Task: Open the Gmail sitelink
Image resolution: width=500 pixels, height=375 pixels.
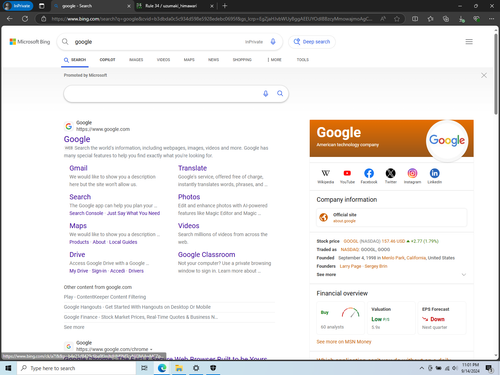Action: pyautogui.click(x=78, y=168)
